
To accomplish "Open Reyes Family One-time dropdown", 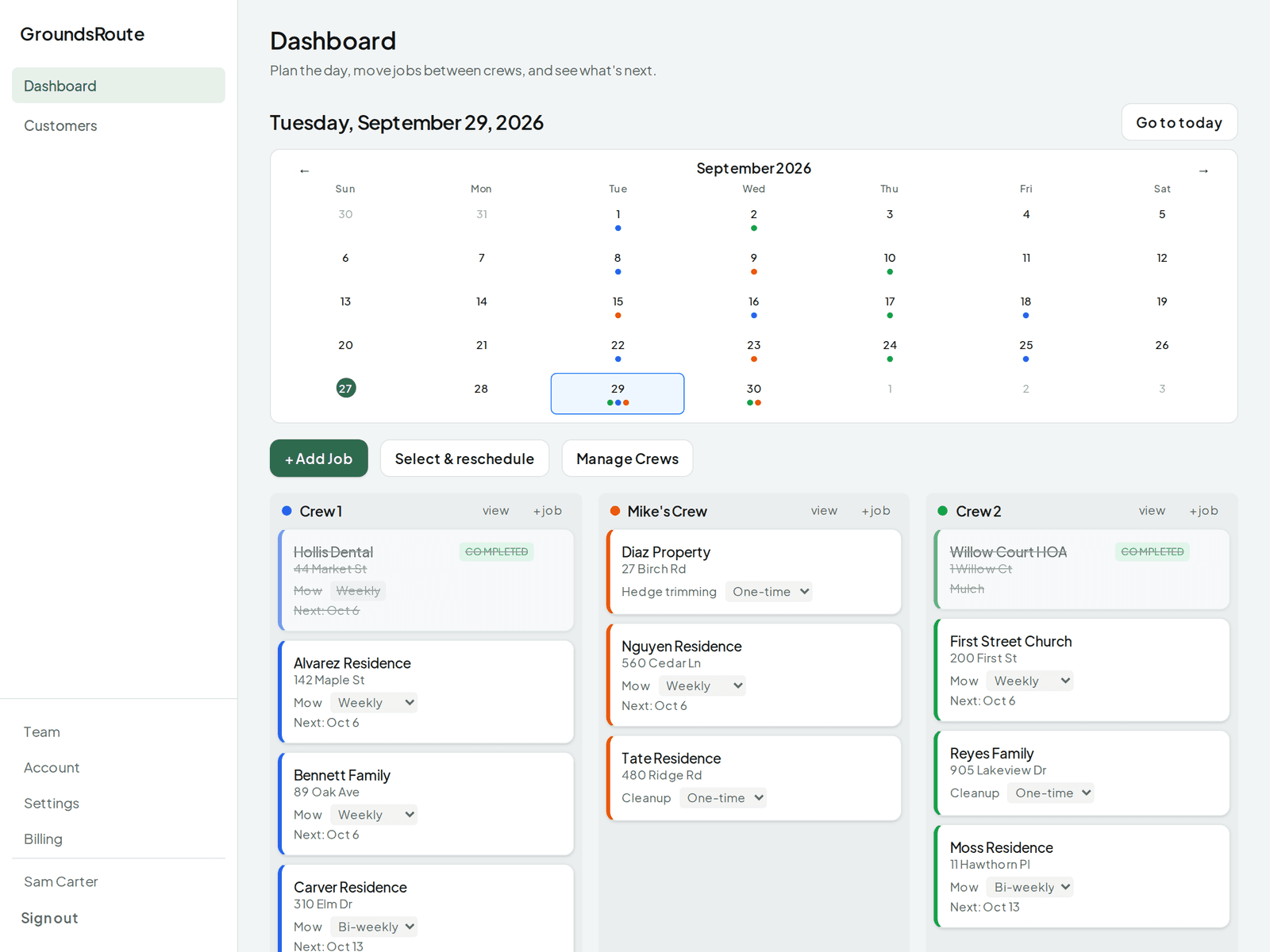I will (x=1051, y=793).
